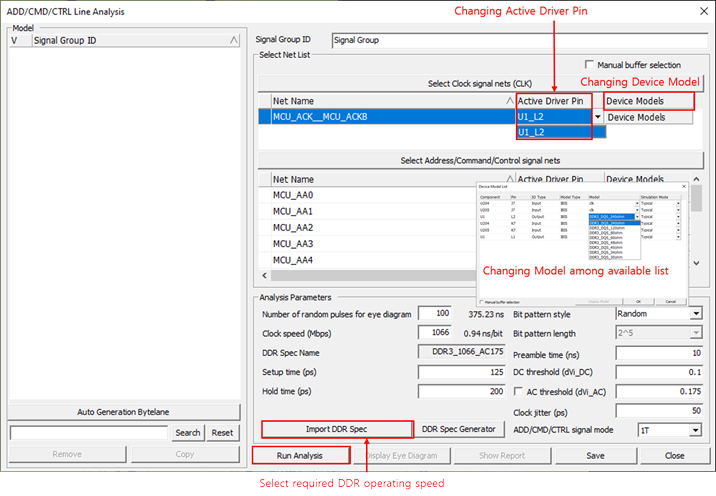Viewport: 716px width, 496px height.
Task: Open the DDR Spec Generator
Action: click(x=457, y=429)
